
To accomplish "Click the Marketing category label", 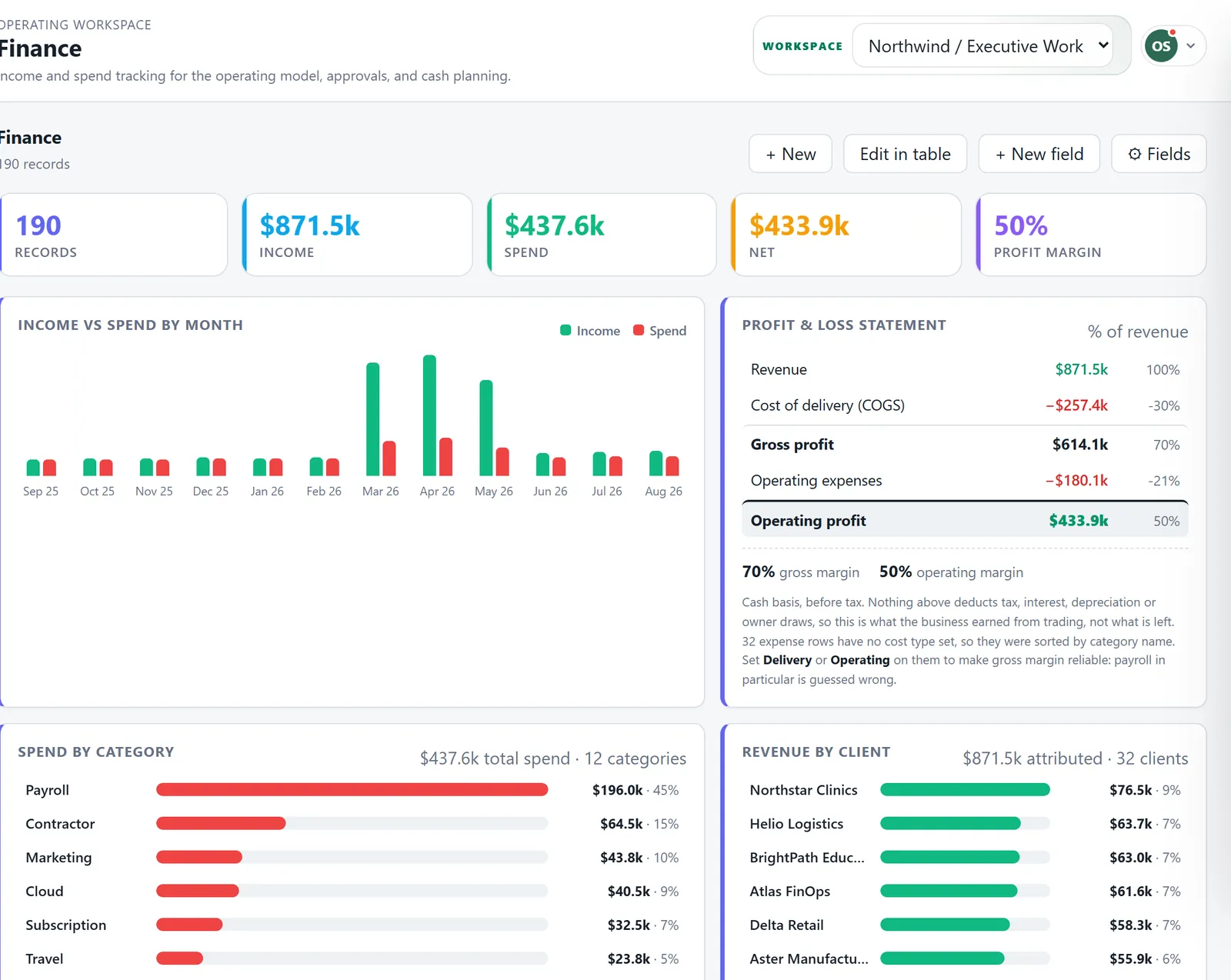I will (x=58, y=858).
